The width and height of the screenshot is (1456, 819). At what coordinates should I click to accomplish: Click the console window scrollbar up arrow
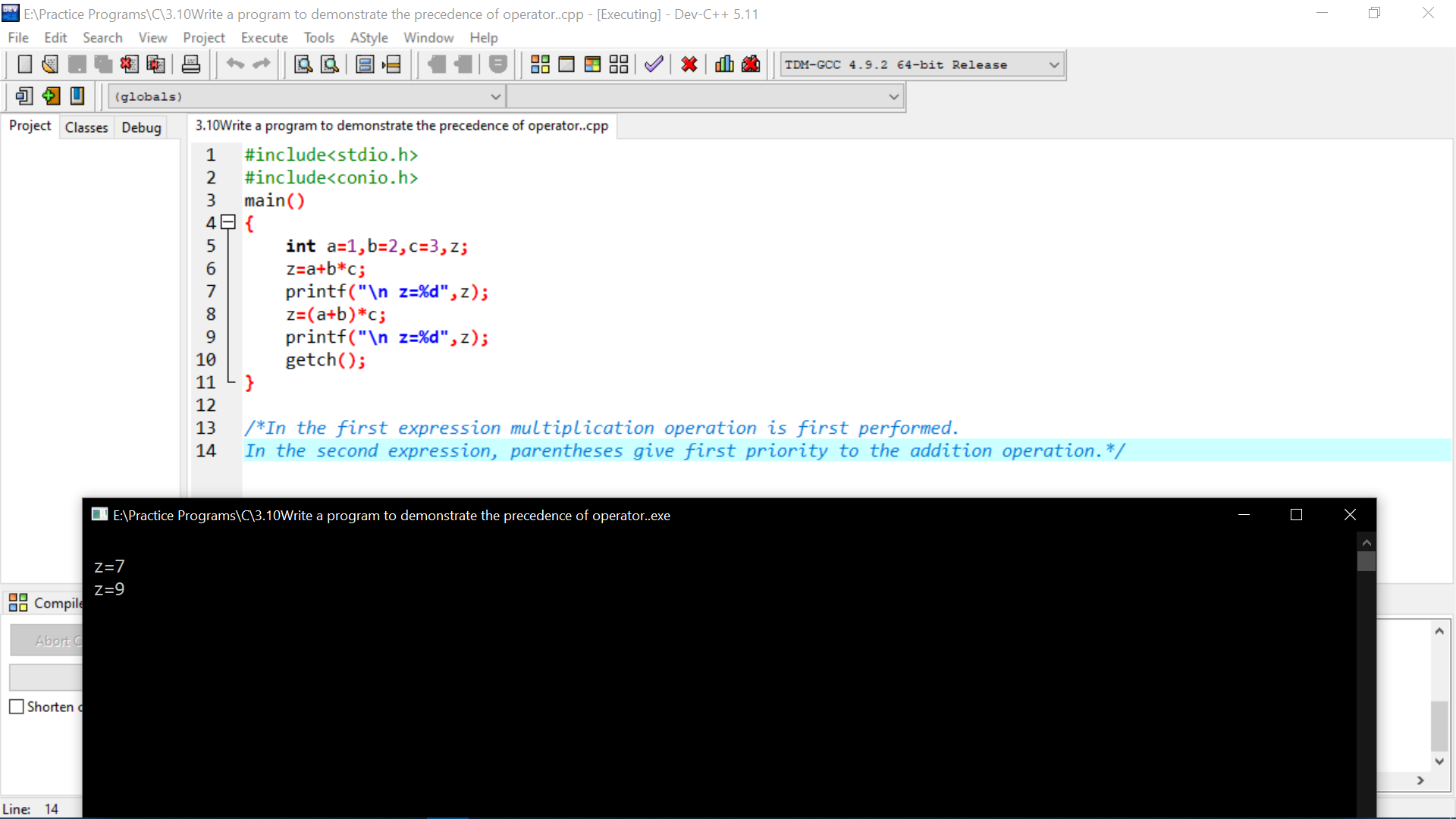(1367, 543)
